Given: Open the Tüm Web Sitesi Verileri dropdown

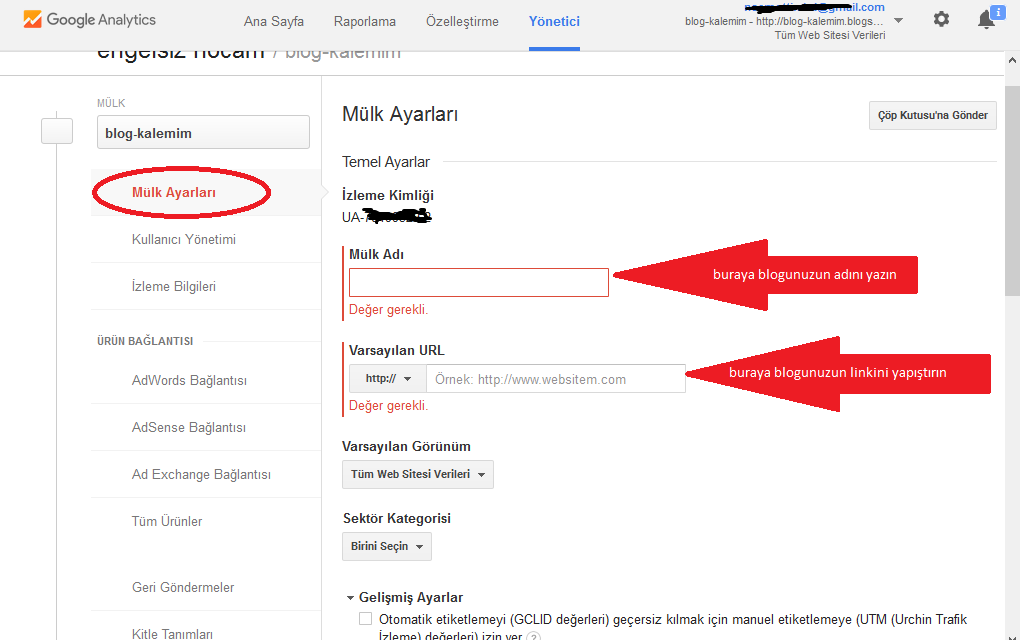Looking at the screenshot, I should 418,474.
